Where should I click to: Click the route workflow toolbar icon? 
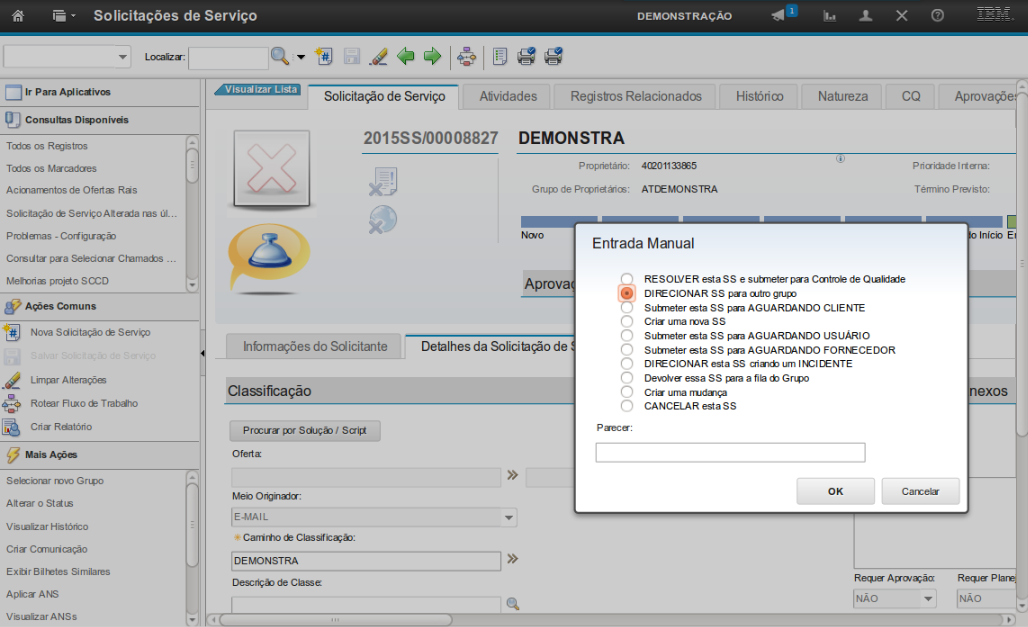tap(466, 57)
